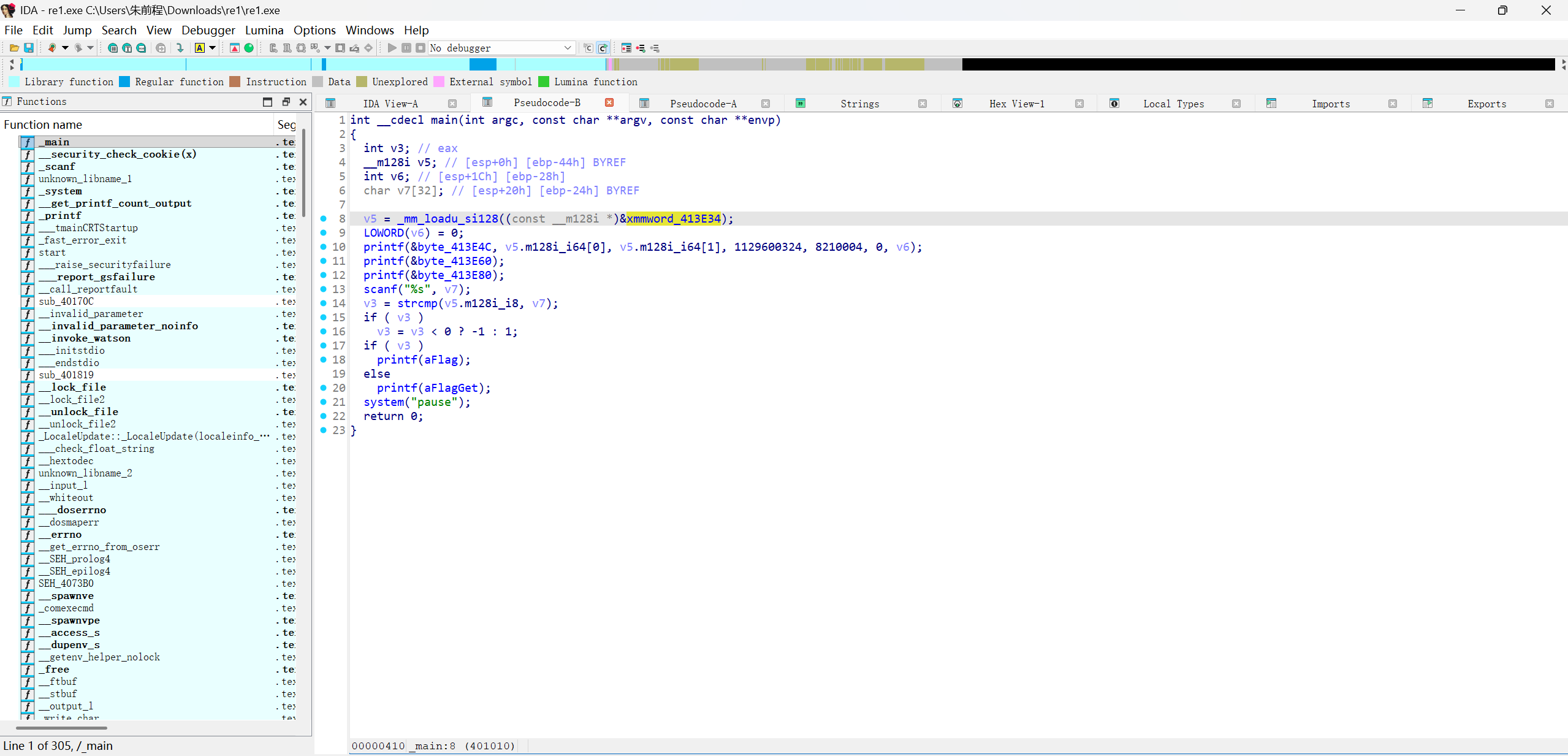Click the open file folder icon
This screenshot has width=1568, height=756.
tap(14, 48)
